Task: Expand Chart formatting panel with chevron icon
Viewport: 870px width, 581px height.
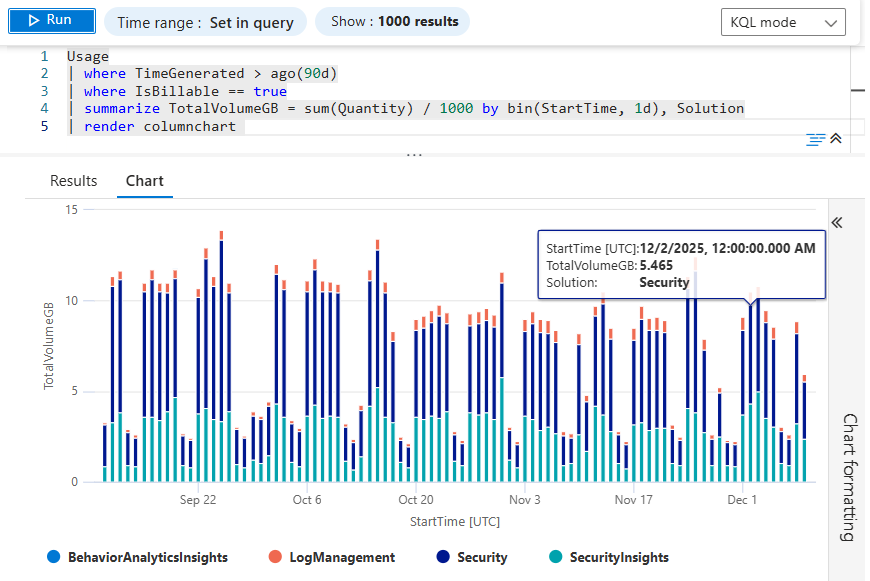Action: [838, 222]
